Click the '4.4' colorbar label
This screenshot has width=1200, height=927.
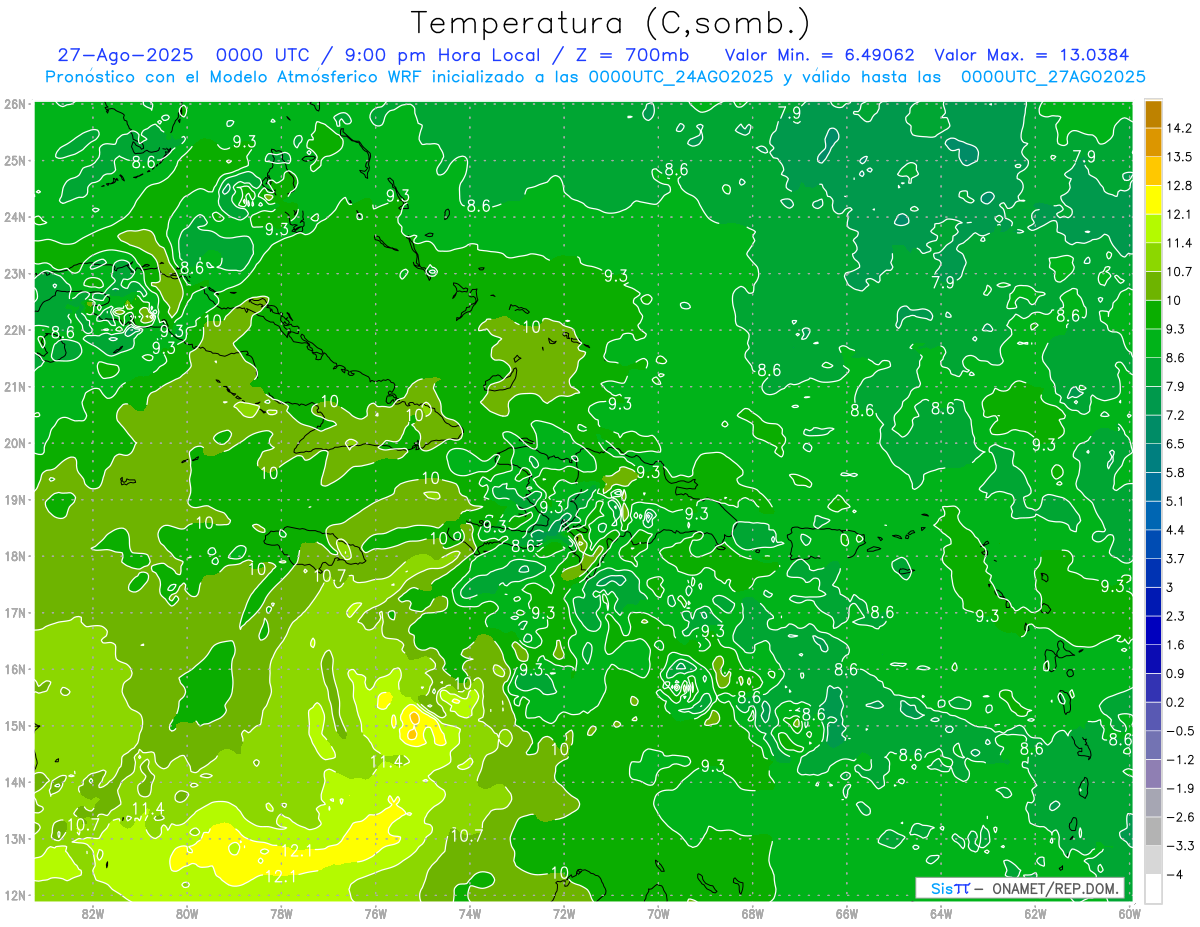1176,530
